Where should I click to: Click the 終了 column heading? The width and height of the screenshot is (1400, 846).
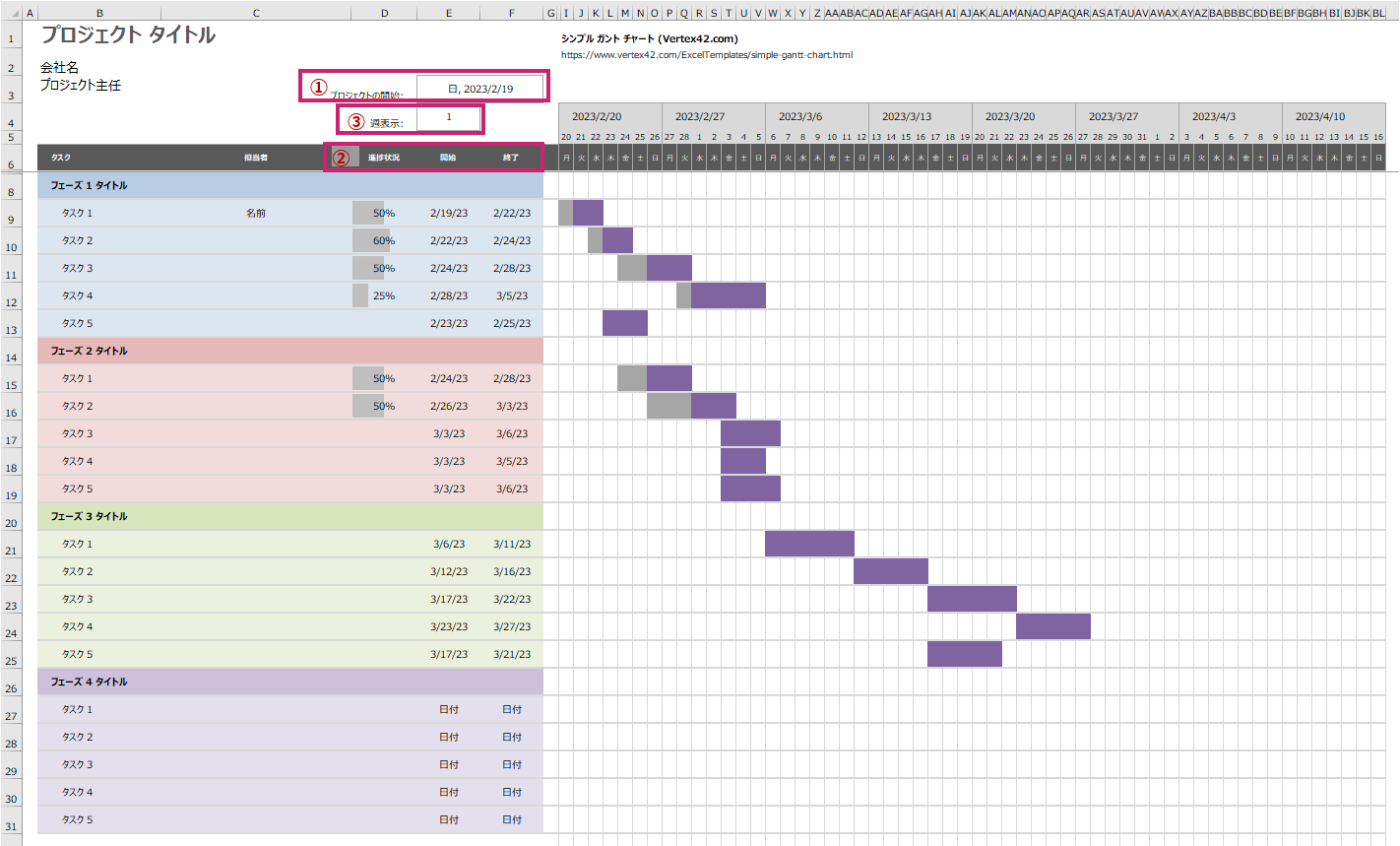click(x=511, y=158)
